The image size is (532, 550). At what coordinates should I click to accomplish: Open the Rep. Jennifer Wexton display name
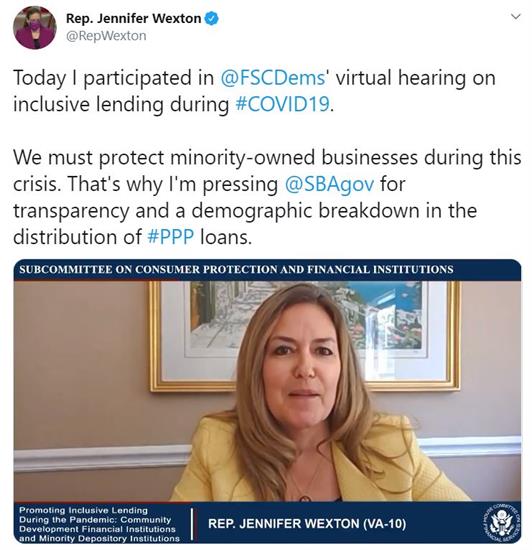133,18
